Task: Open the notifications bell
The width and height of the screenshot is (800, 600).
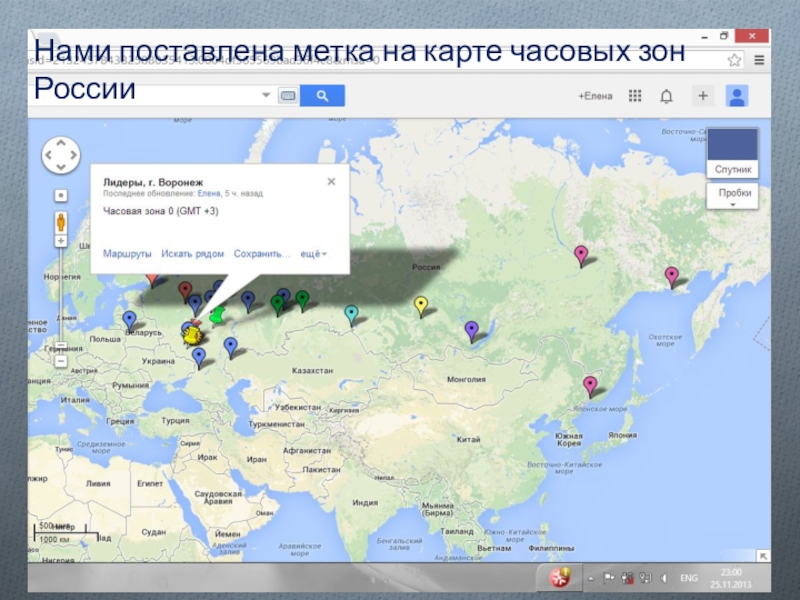Action: [x=666, y=96]
